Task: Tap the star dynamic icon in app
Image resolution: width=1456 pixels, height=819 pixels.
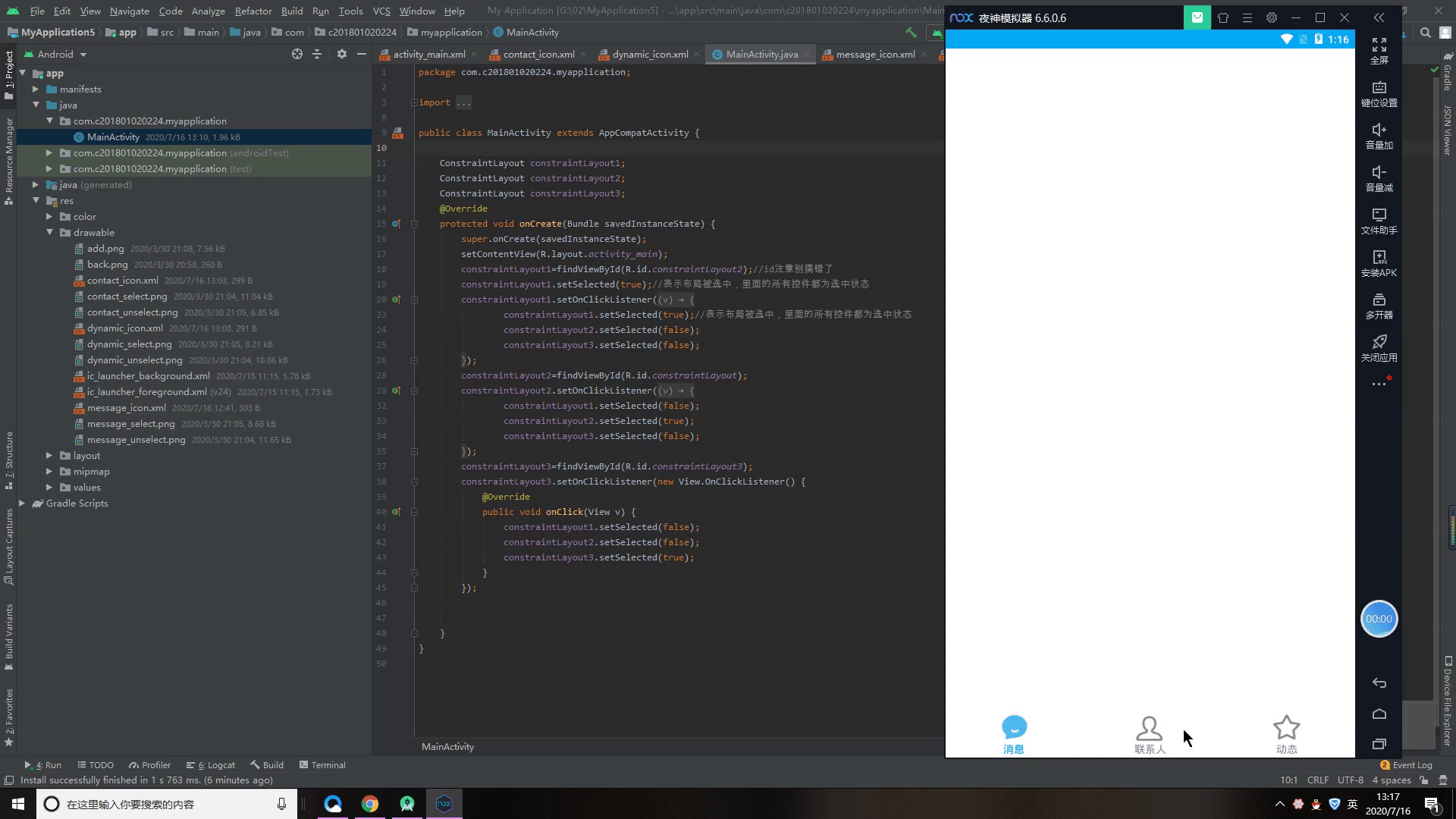Action: pos(1286,729)
